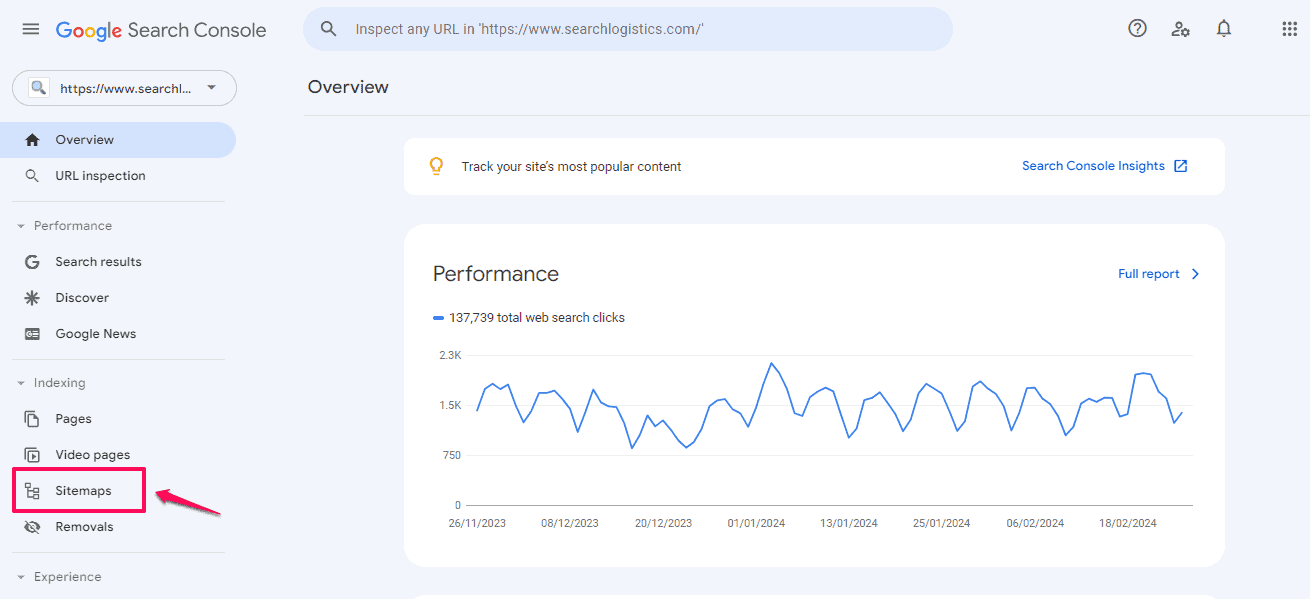Click the property search icon in selector

pyautogui.click(x=39, y=88)
